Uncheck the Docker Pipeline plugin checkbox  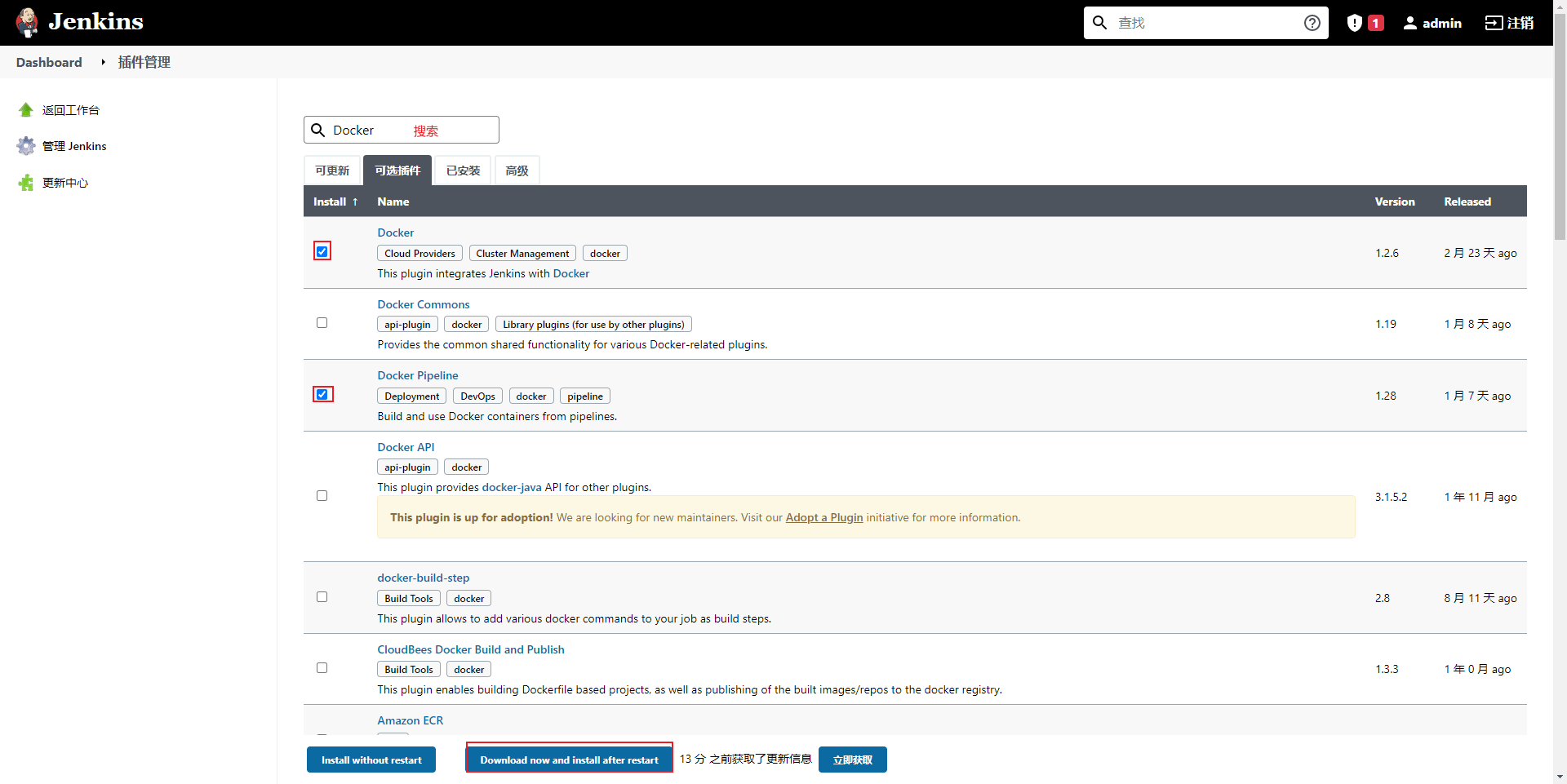[x=322, y=394]
